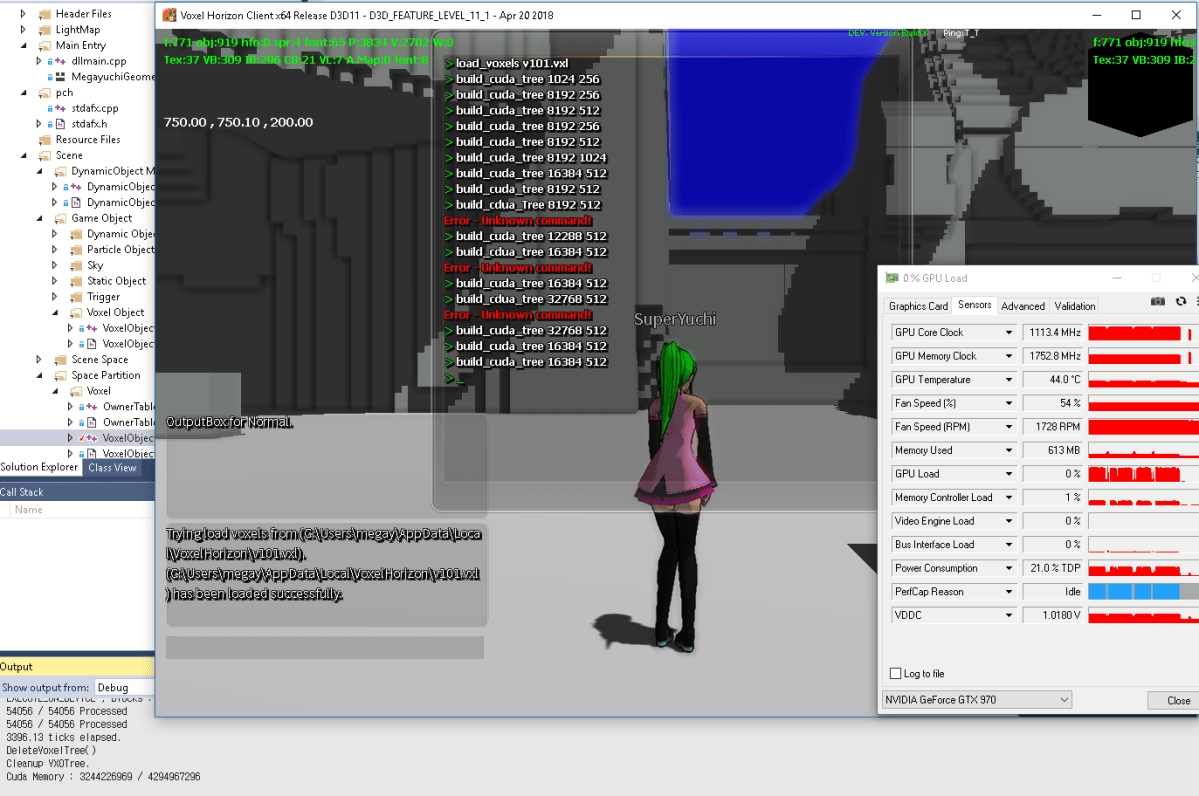Image resolution: width=1199 pixels, height=796 pixels.
Task: Open the Advanced tab in GPU-Z
Action: tap(1022, 306)
